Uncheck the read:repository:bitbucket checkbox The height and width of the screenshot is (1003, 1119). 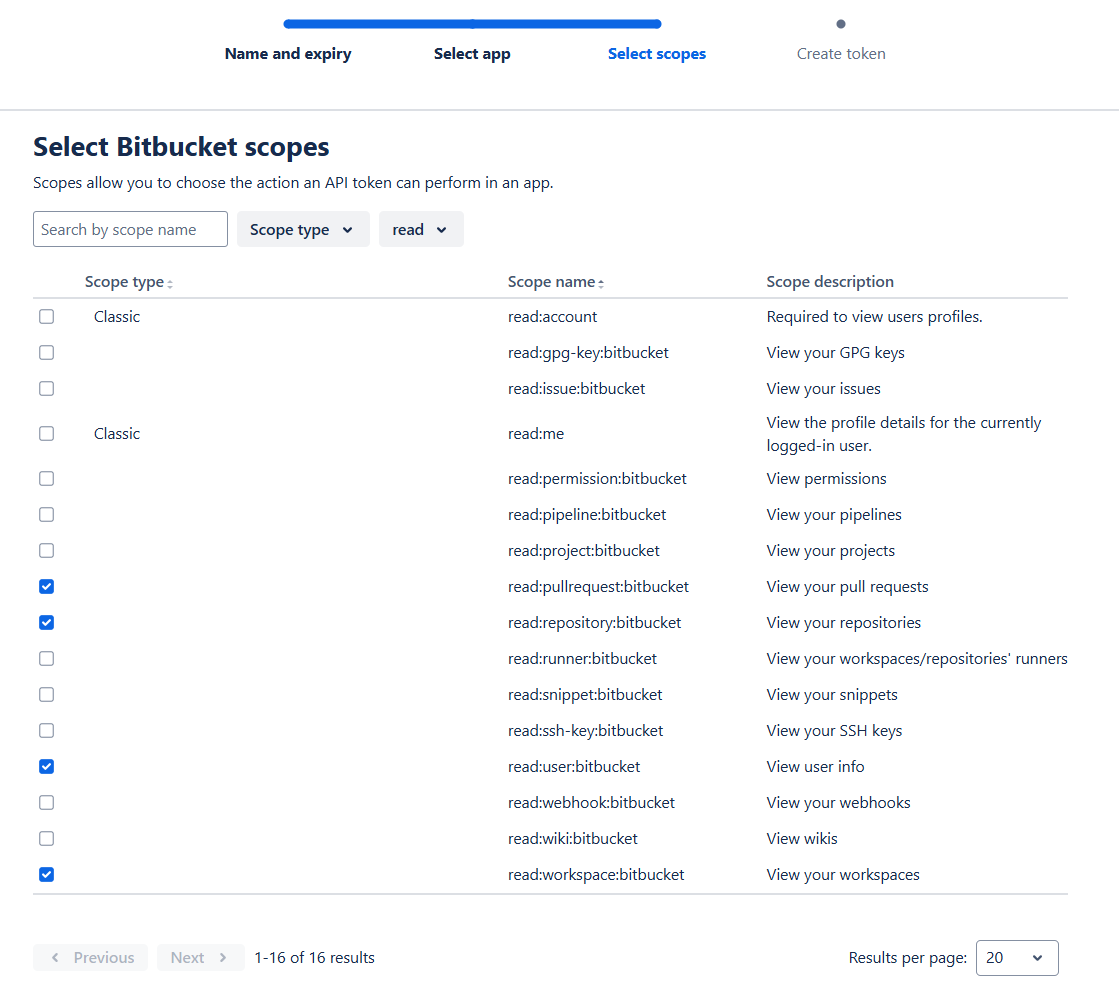click(x=46, y=623)
